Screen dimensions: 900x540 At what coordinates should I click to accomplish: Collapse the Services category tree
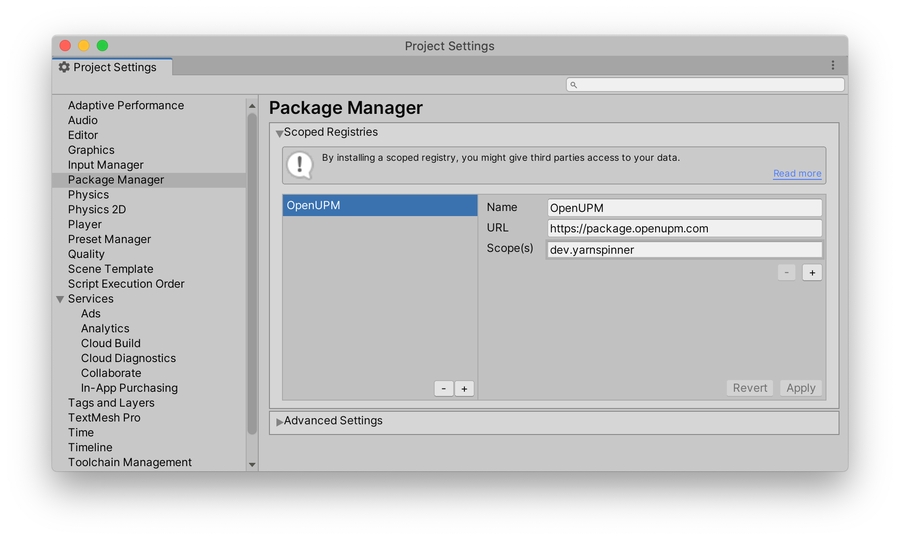60,299
